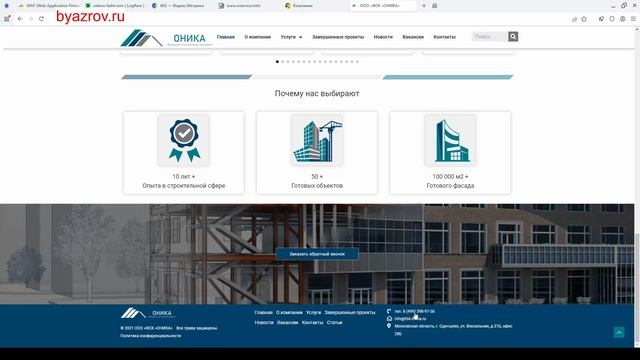This screenshot has height=360, width=640.
Task: Switch to the WAF Web Application browser tab
Action: click(x=49, y=6)
